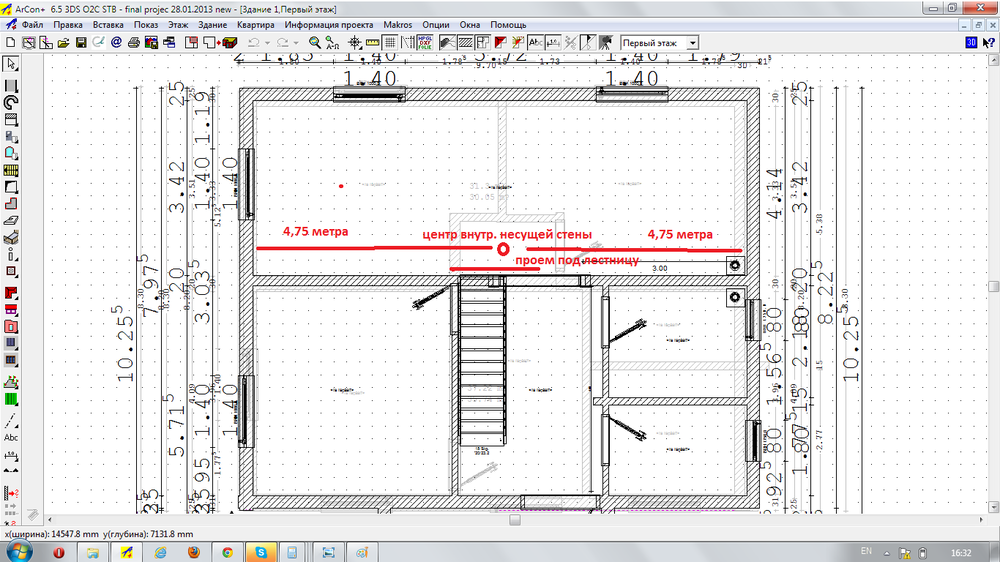Viewport: 1000px width, 562px height.
Task: Click the magnifier zoom tool icon
Action: [x=315, y=43]
